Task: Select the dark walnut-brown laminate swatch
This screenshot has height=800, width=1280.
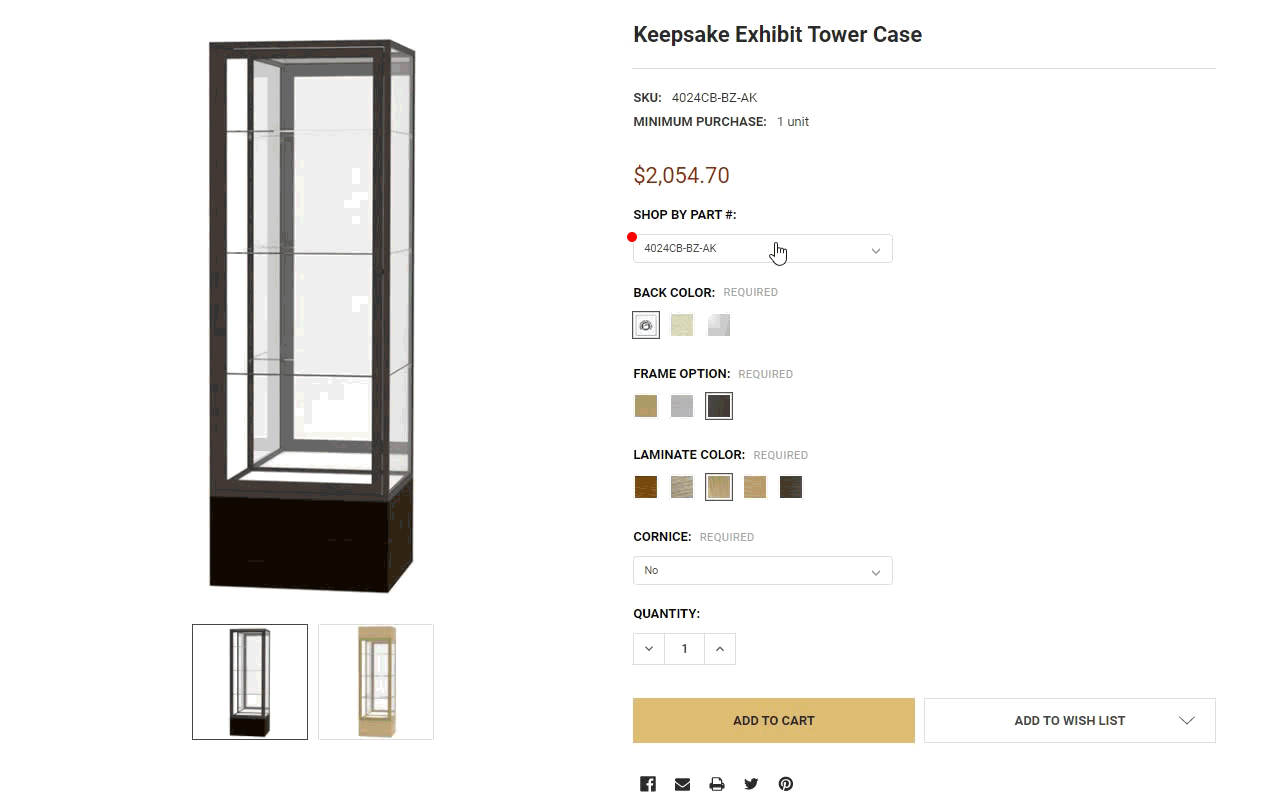Action: pyautogui.click(x=646, y=487)
